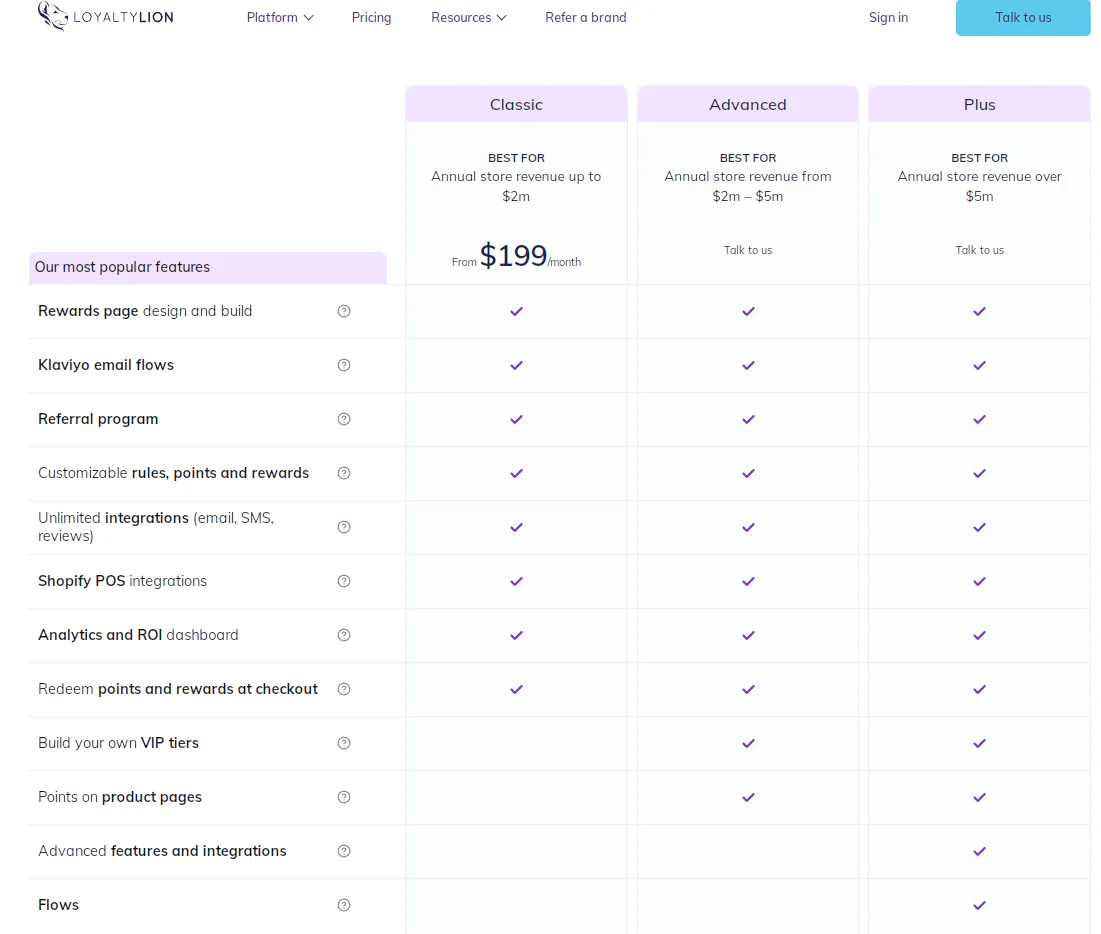
Task: Show info for Shopify POS integrations
Action: [343, 581]
